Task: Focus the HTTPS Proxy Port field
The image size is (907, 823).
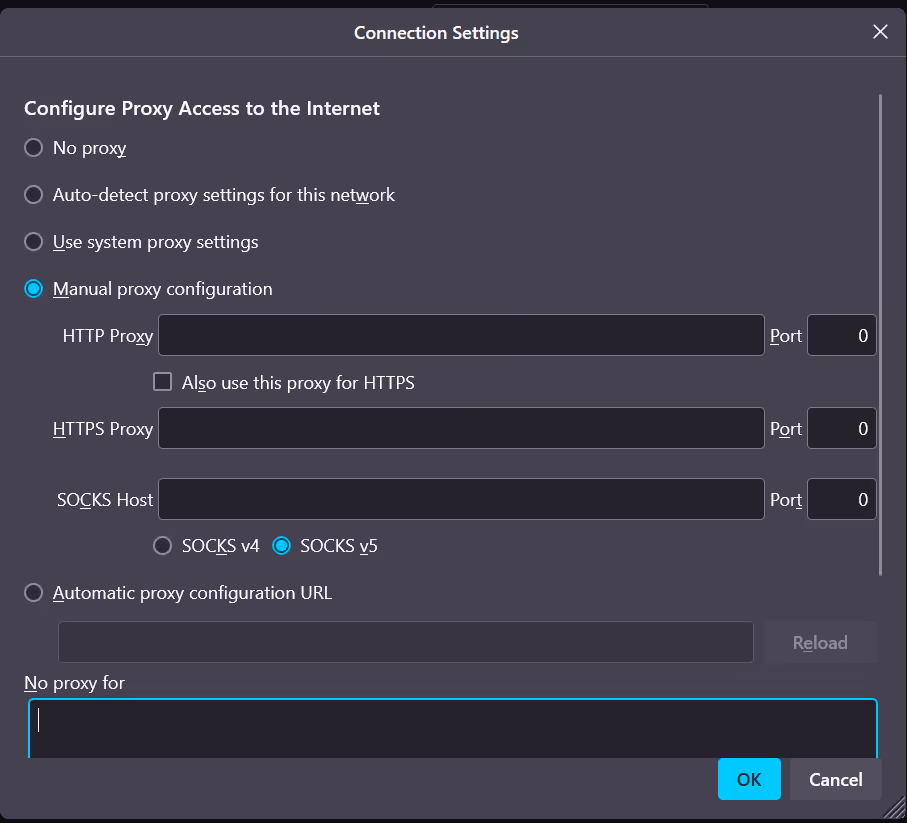Action: [842, 429]
